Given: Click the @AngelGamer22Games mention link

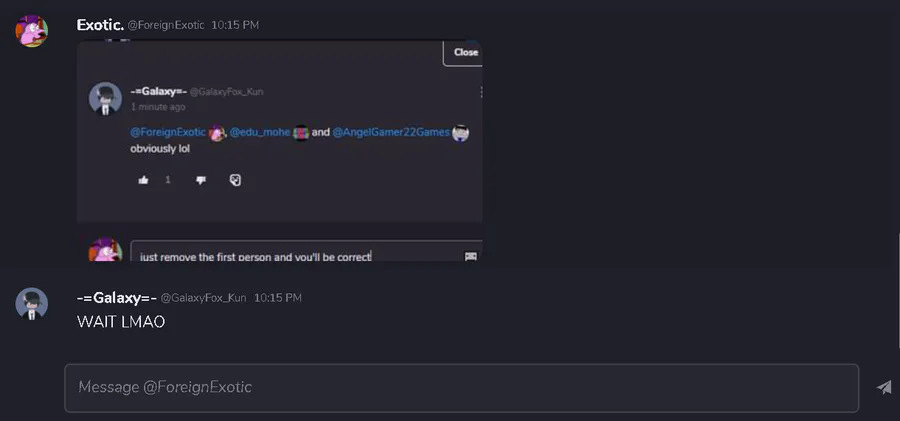Looking at the screenshot, I should point(391,132).
